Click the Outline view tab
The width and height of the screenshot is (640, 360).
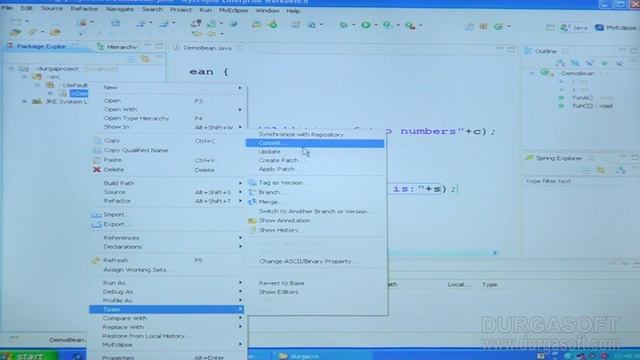[x=545, y=51]
